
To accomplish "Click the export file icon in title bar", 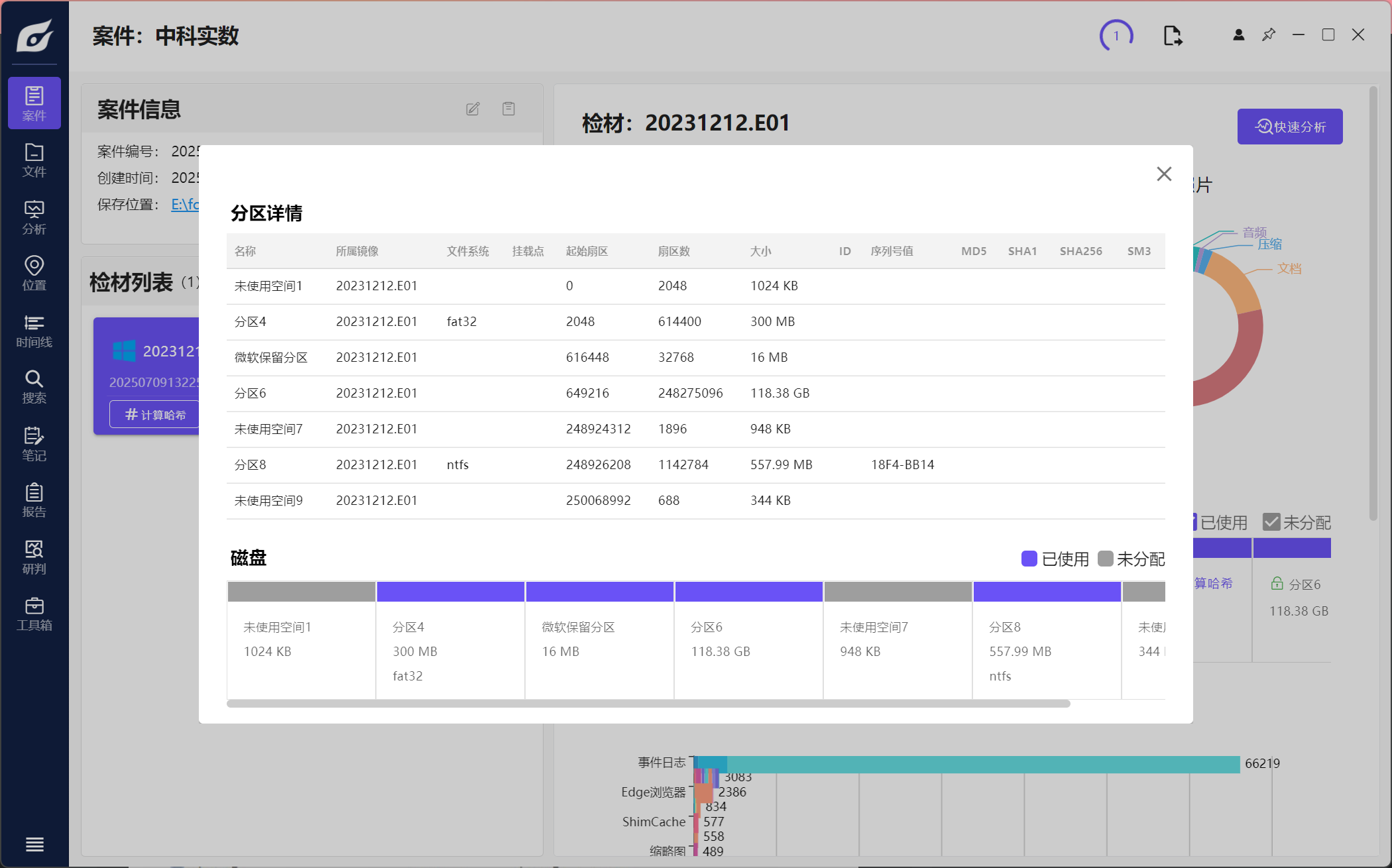I will point(1172,35).
